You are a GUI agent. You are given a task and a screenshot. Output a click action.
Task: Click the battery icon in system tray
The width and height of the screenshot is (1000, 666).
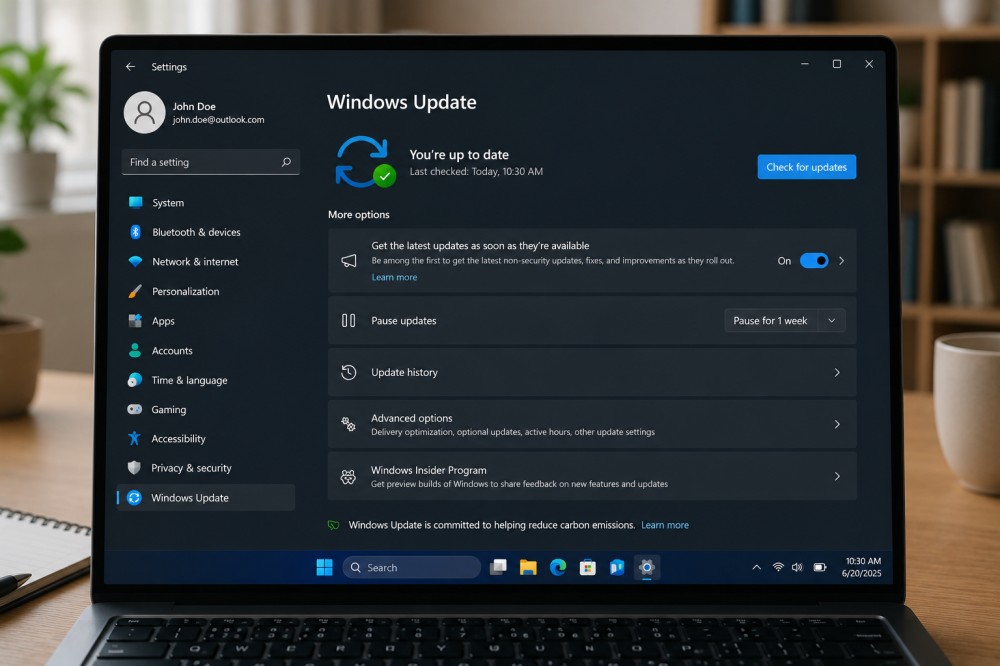[x=820, y=566]
